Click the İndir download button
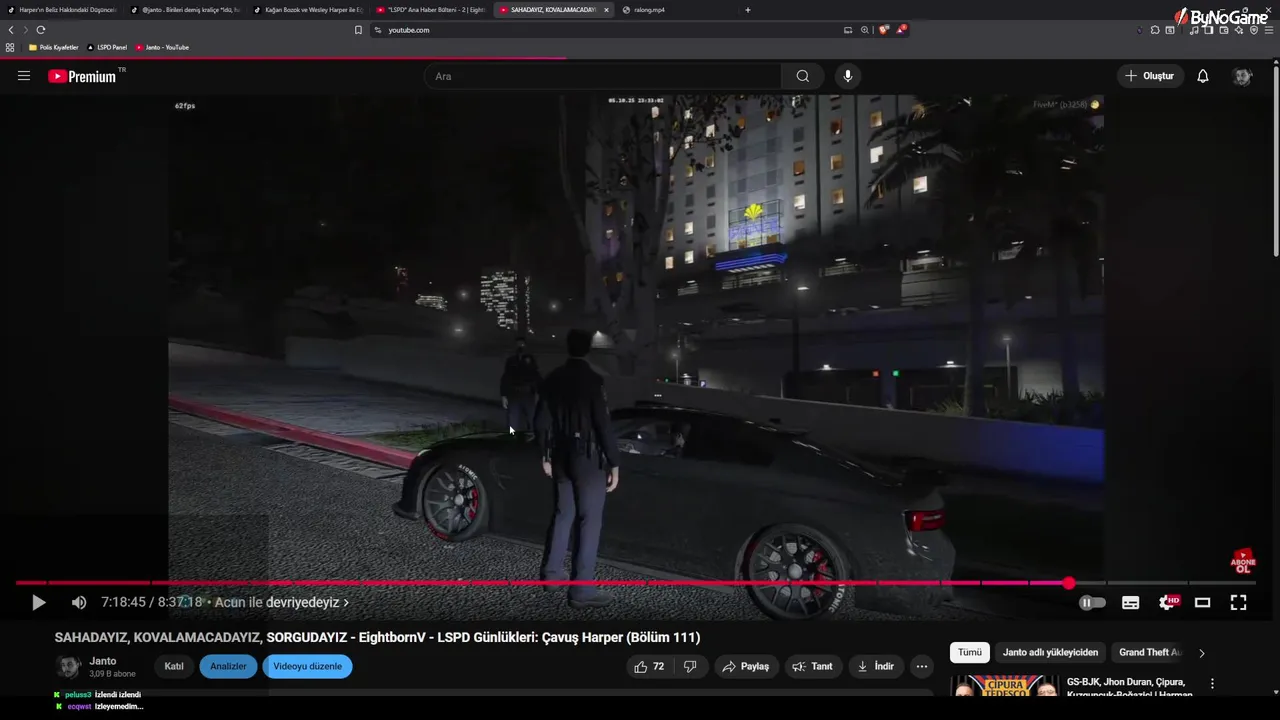The width and height of the screenshot is (1280, 720). click(x=876, y=666)
